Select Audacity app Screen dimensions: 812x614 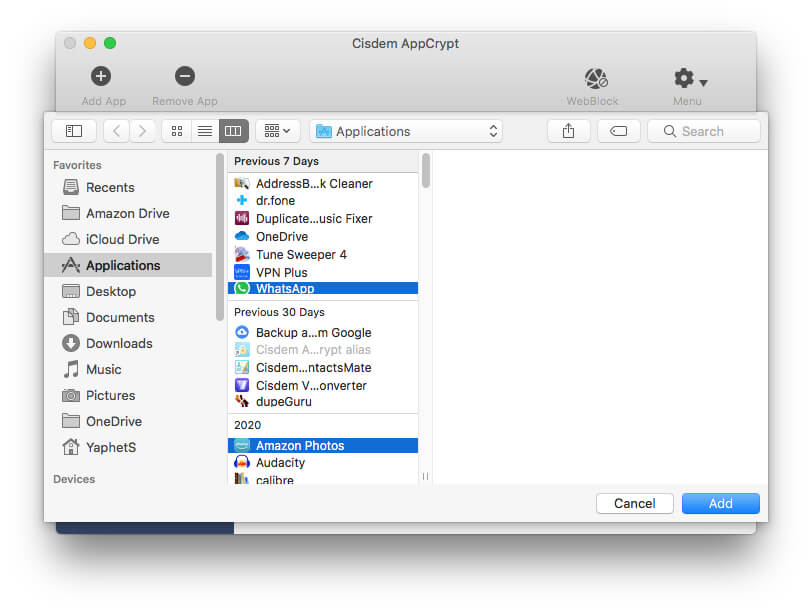(323, 463)
